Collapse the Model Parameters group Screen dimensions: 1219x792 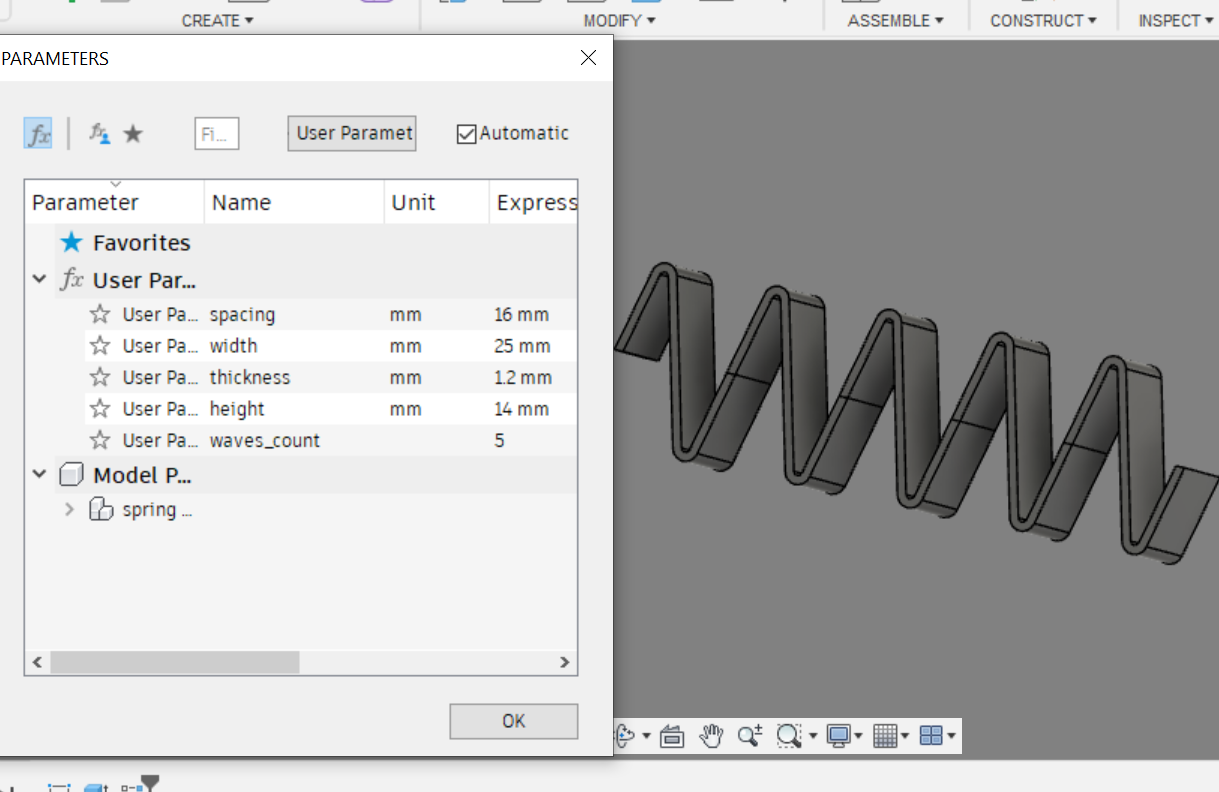(39, 474)
